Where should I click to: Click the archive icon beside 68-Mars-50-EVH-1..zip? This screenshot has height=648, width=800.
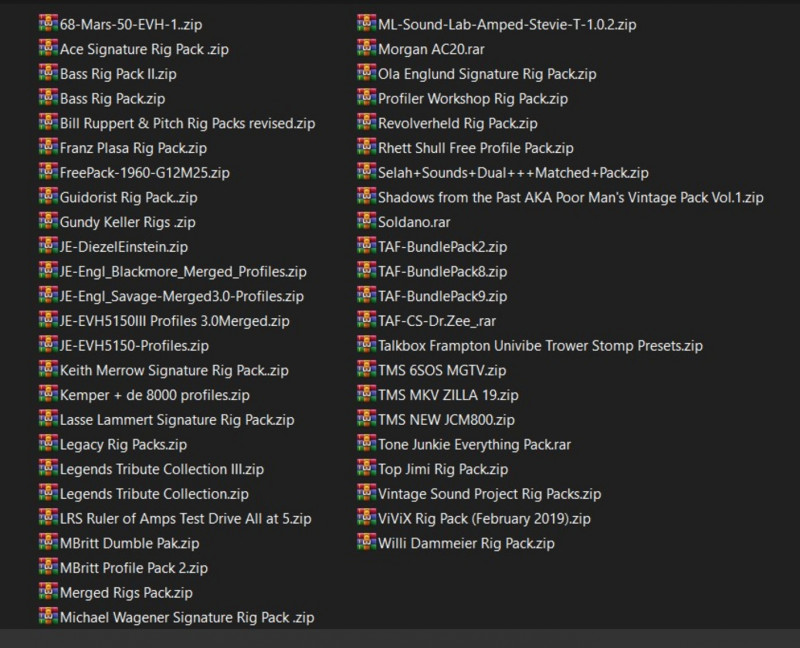[x=47, y=24]
